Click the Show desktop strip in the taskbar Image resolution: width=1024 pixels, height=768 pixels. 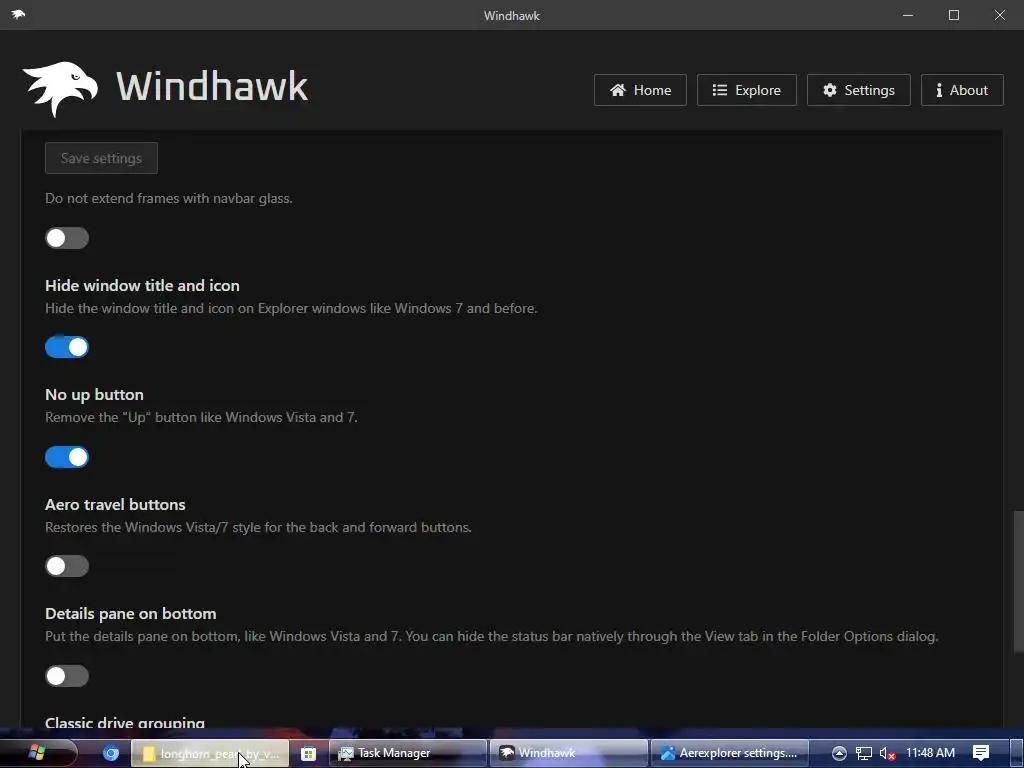[1016, 753]
